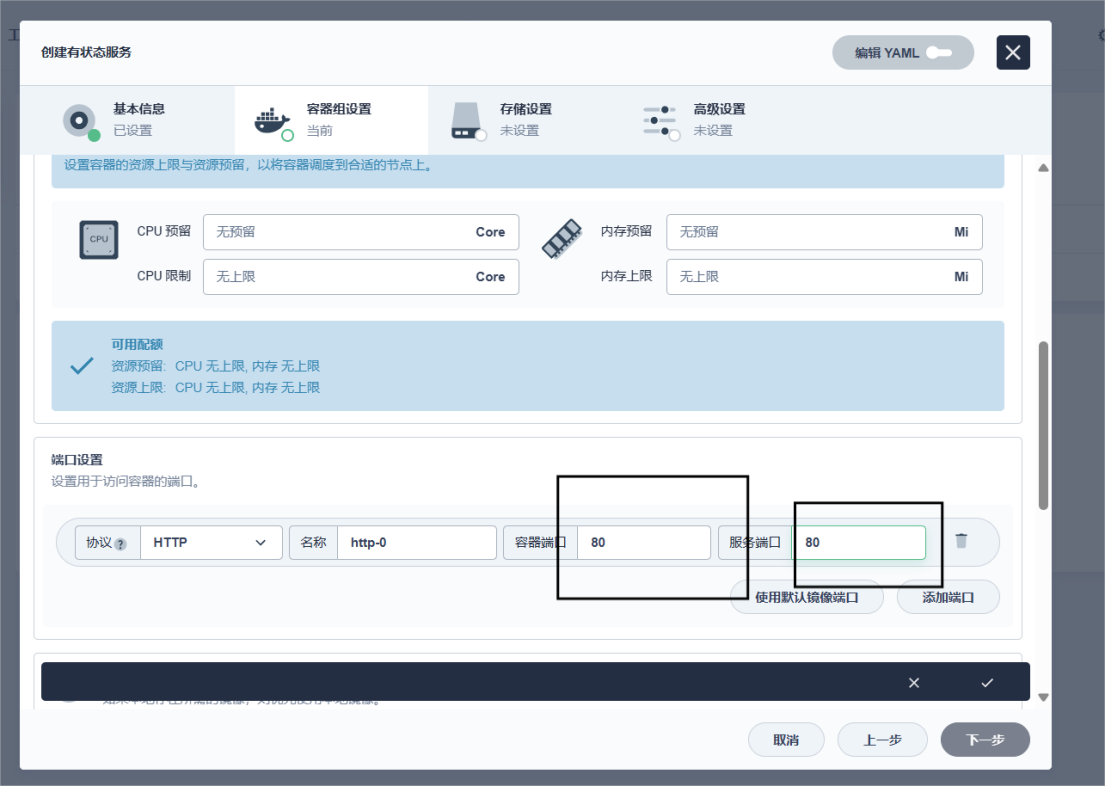The image size is (1106, 786).
Task: Close the 创建有状态服务 dialog
Action: pos(1013,52)
